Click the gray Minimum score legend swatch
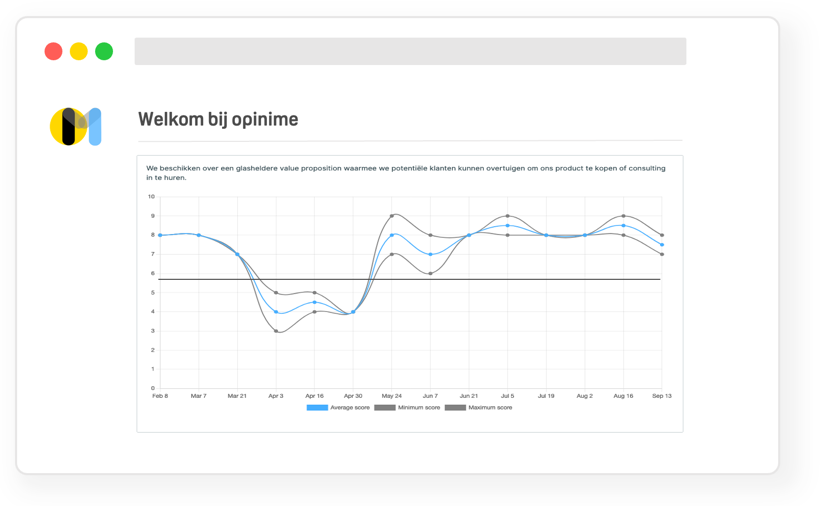Viewport: 820px width, 506px height. tap(385, 408)
